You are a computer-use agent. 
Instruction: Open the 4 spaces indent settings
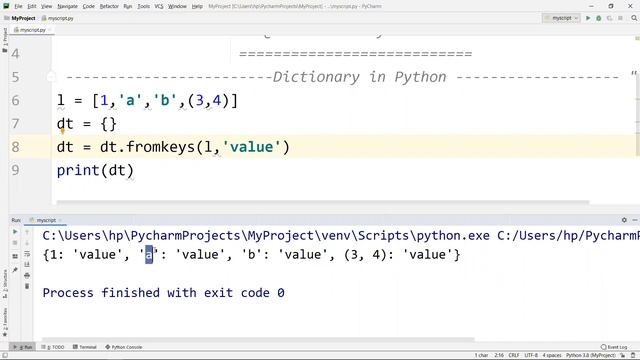tap(552, 356)
